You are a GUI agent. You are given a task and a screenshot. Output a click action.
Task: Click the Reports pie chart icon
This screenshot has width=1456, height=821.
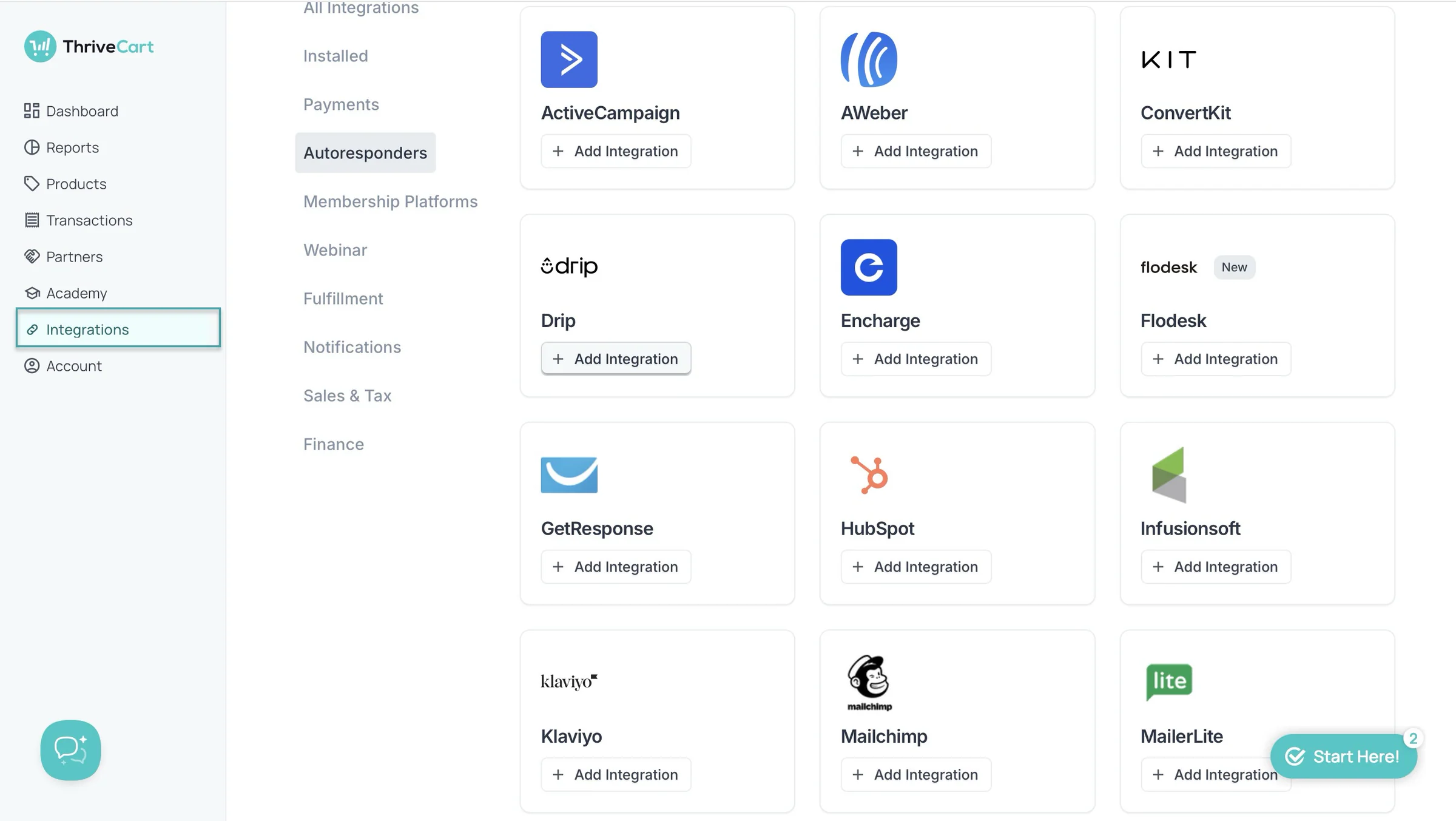(x=32, y=147)
